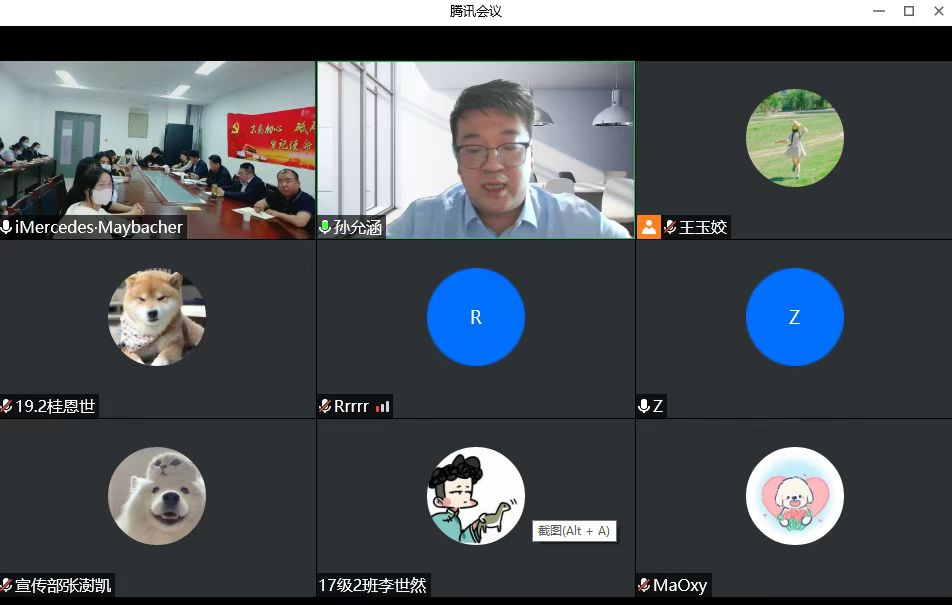Click the 17级2班李世然 name label
The width and height of the screenshot is (952, 605).
pyautogui.click(x=372, y=585)
